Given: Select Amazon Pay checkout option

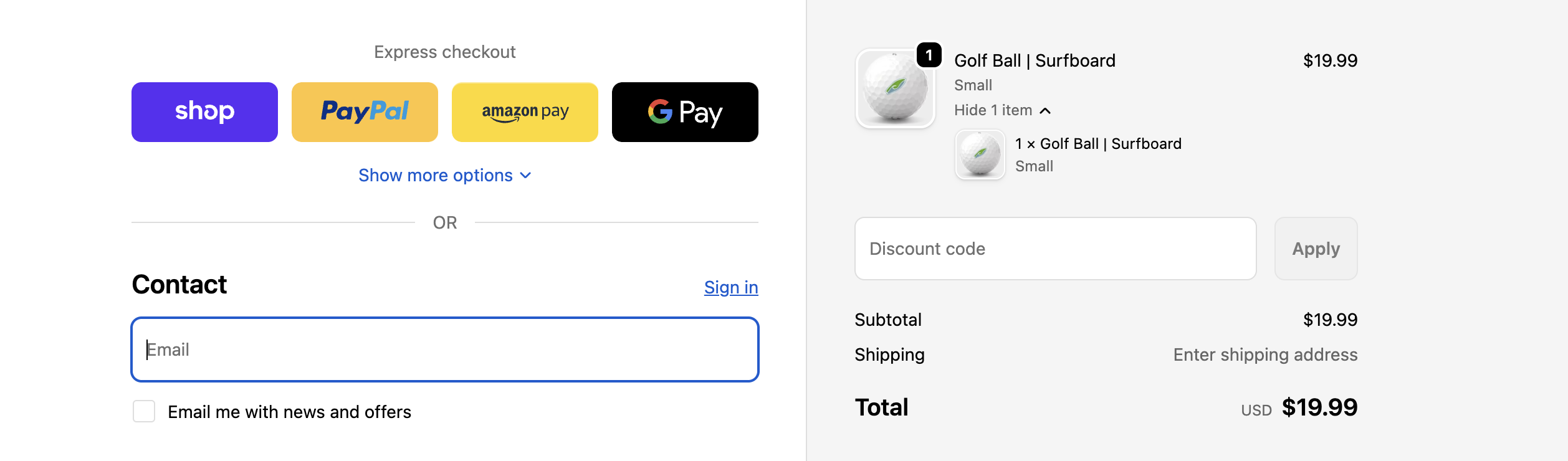Looking at the screenshot, I should click(x=525, y=112).
